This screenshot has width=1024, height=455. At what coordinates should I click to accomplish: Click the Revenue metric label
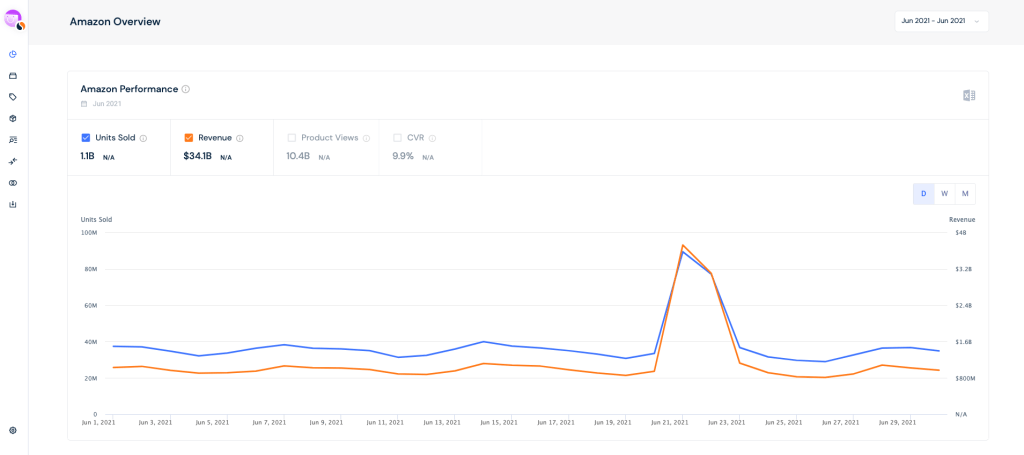[x=215, y=138]
